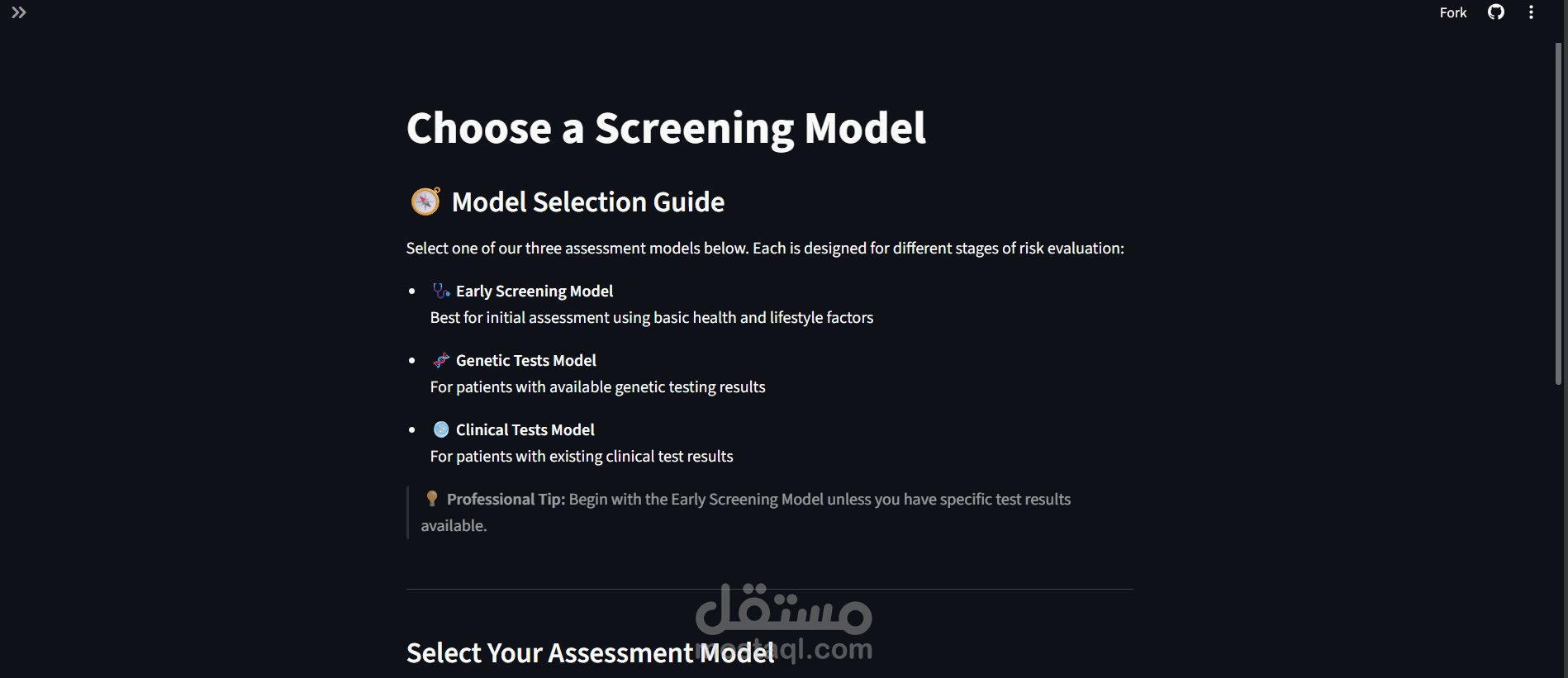Click the DNA icon for Genetic Tests

[441, 360]
